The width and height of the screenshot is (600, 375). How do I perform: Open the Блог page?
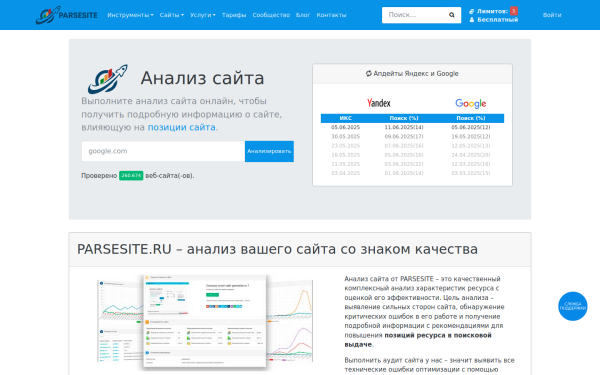303,15
